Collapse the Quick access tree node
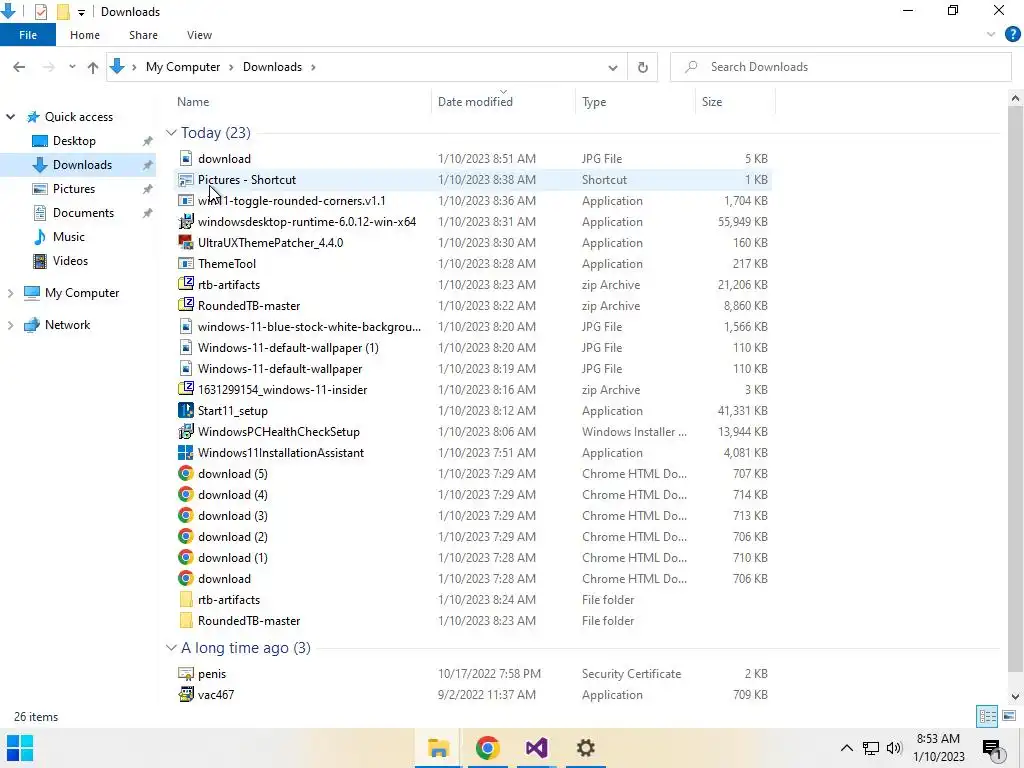This screenshot has width=1024, height=768. (x=10, y=117)
